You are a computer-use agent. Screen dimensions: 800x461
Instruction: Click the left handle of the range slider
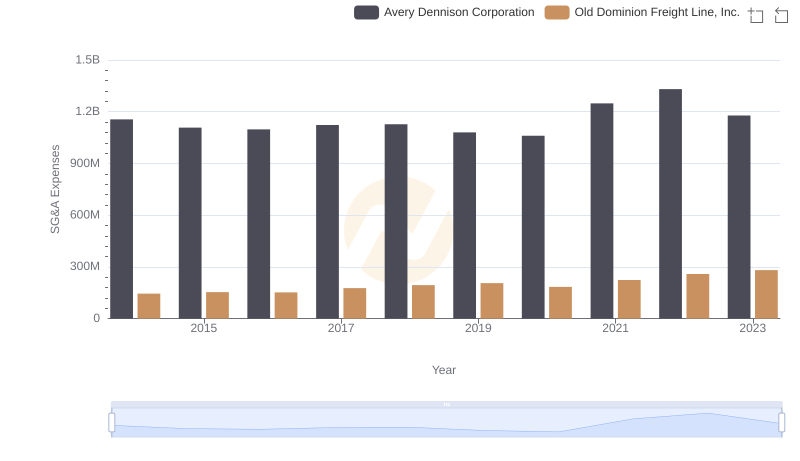pyautogui.click(x=112, y=422)
